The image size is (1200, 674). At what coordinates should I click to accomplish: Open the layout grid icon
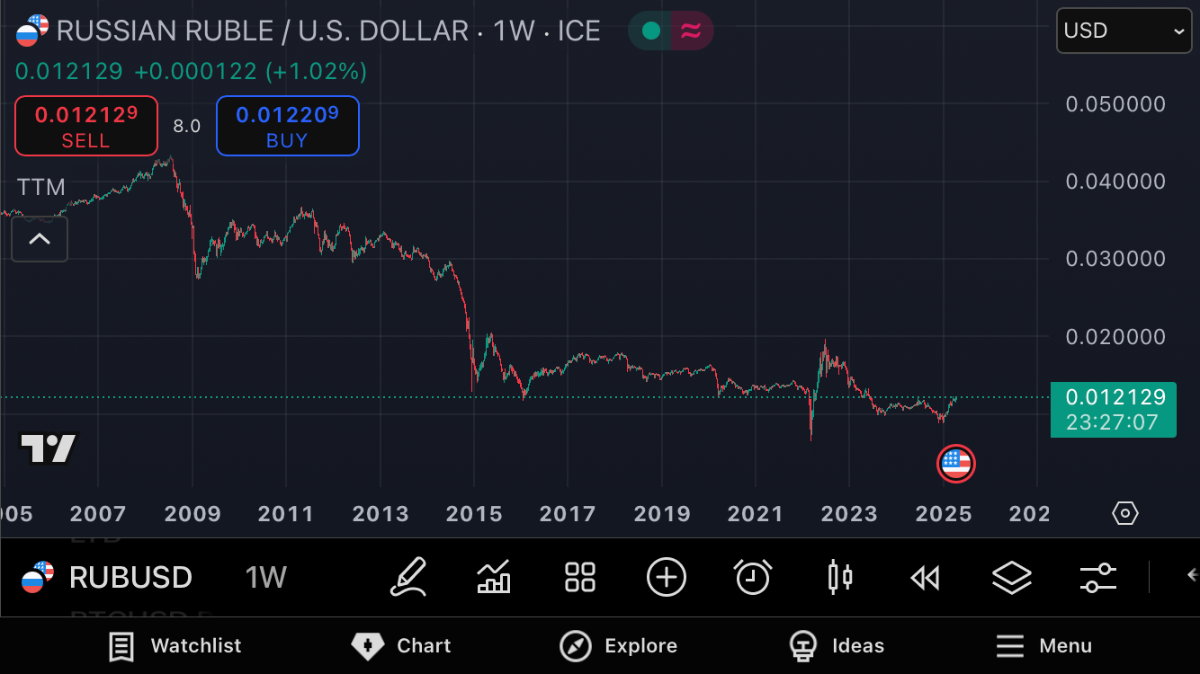point(580,577)
